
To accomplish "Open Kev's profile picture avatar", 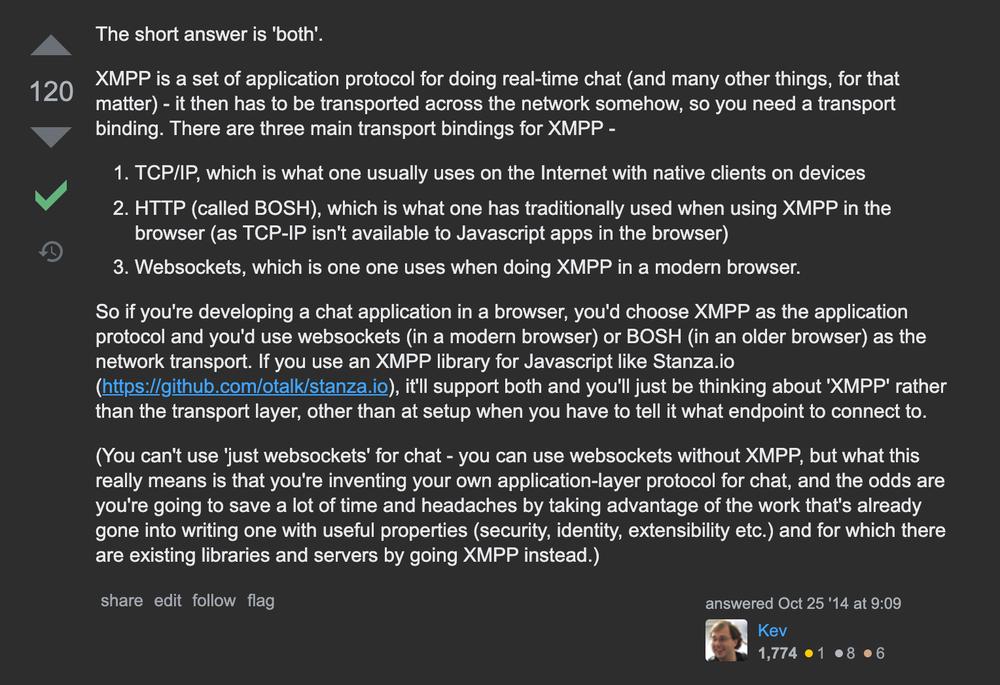I will (726, 640).
